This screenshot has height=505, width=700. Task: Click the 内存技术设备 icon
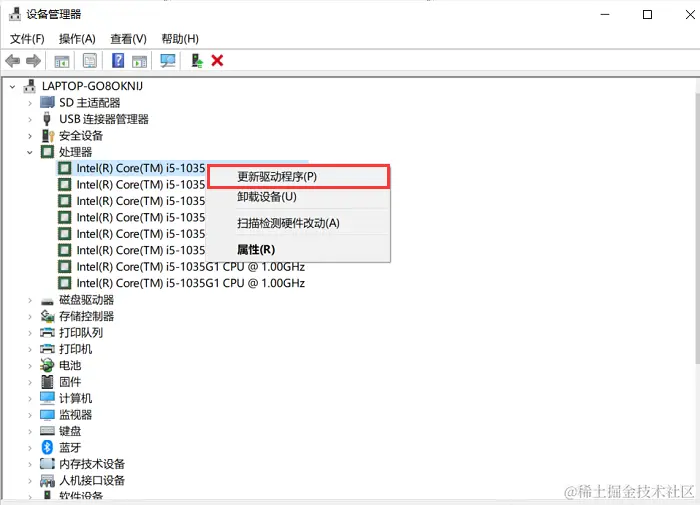click(x=47, y=463)
